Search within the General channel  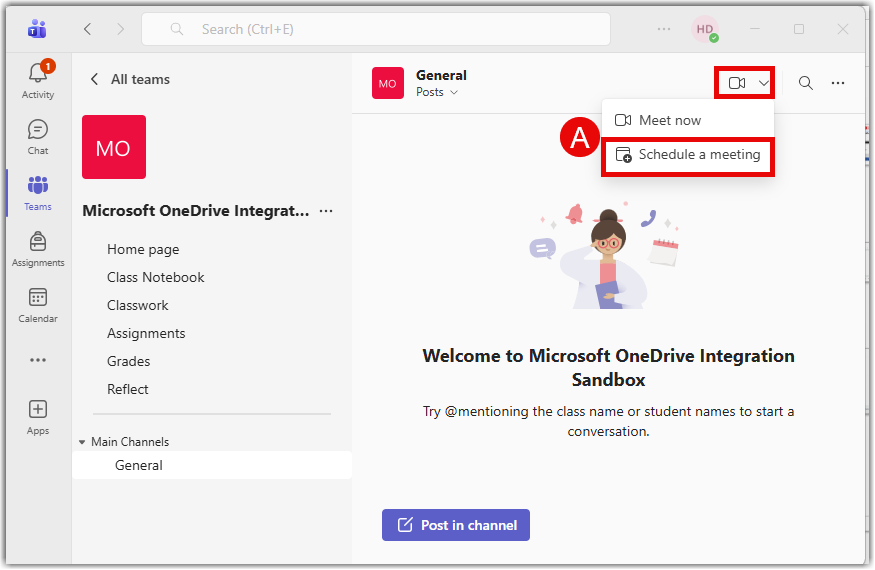(805, 83)
